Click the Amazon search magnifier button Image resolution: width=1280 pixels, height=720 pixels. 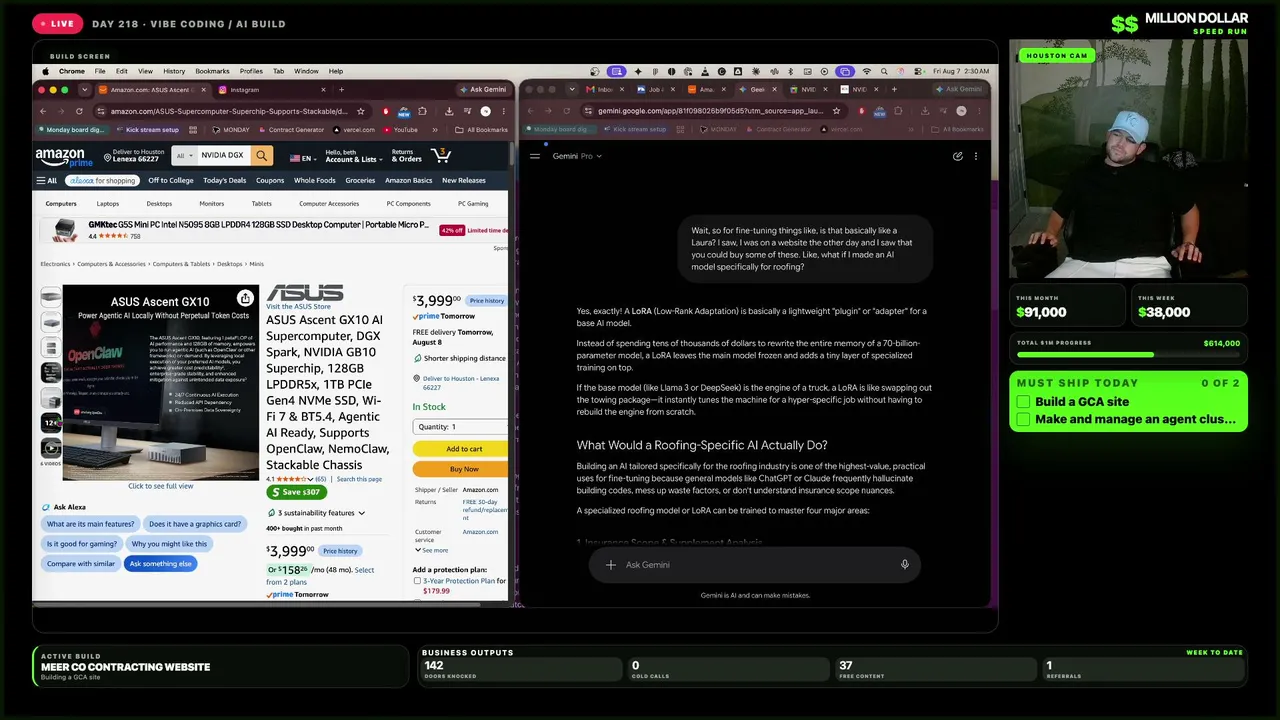click(x=261, y=155)
